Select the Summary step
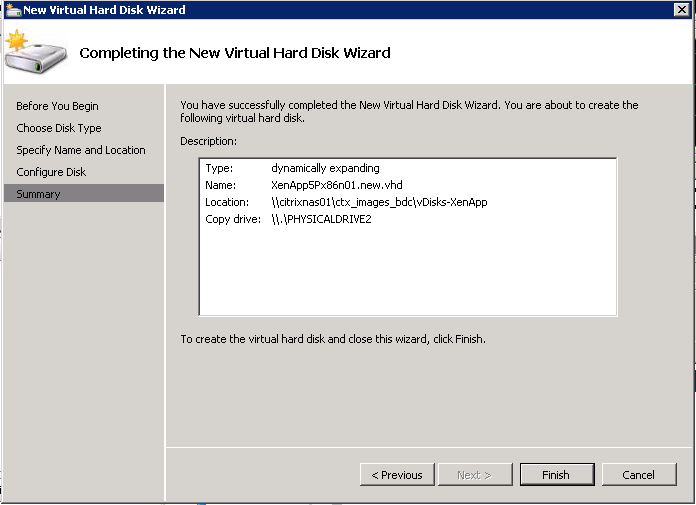This screenshot has height=505, width=696. [x=84, y=193]
